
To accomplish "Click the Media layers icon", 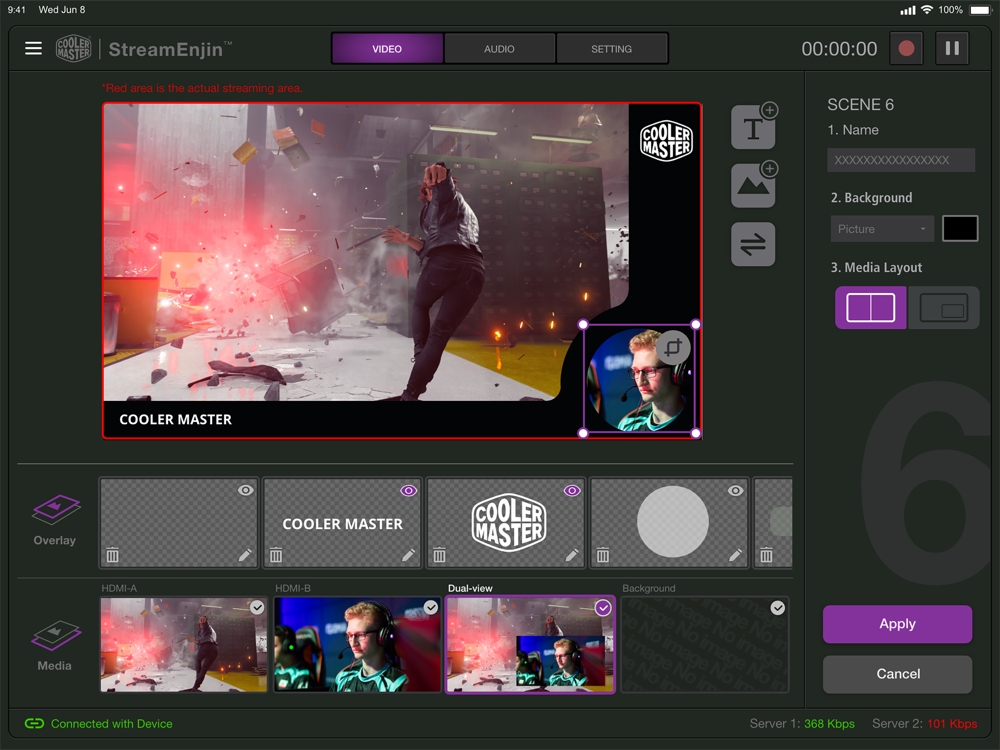I will (55, 635).
